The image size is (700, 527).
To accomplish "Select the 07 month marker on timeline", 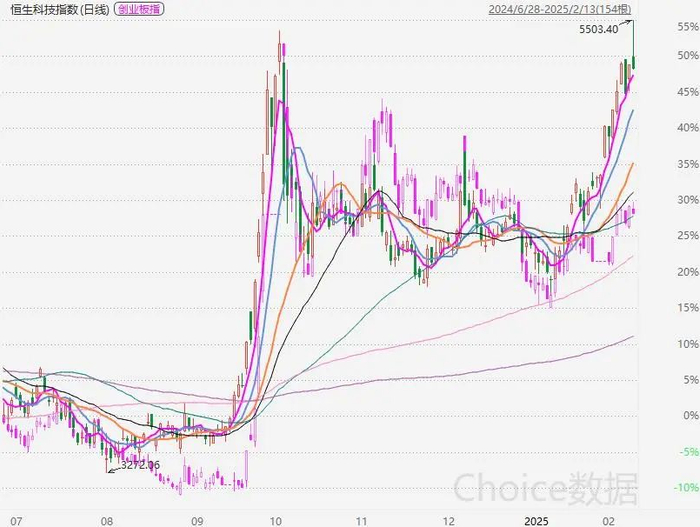I will point(16,521).
